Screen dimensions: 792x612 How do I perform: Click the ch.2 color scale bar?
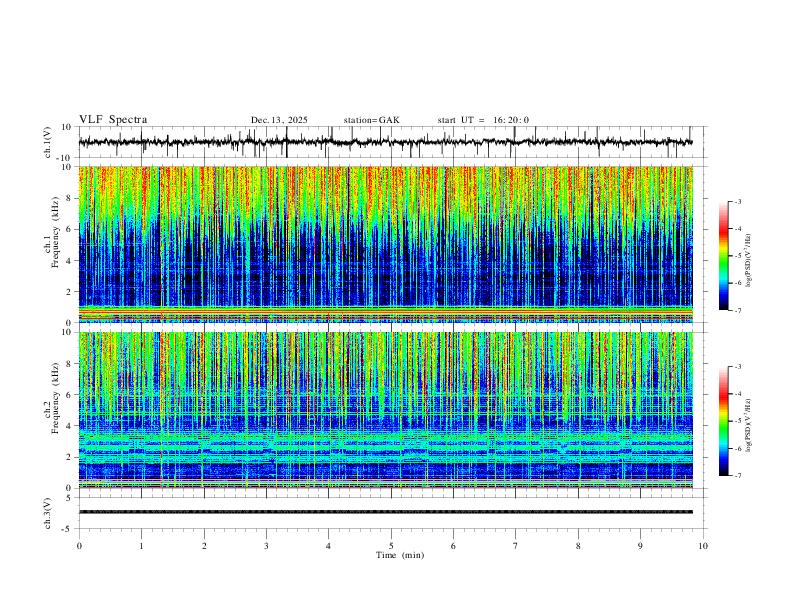coord(724,421)
